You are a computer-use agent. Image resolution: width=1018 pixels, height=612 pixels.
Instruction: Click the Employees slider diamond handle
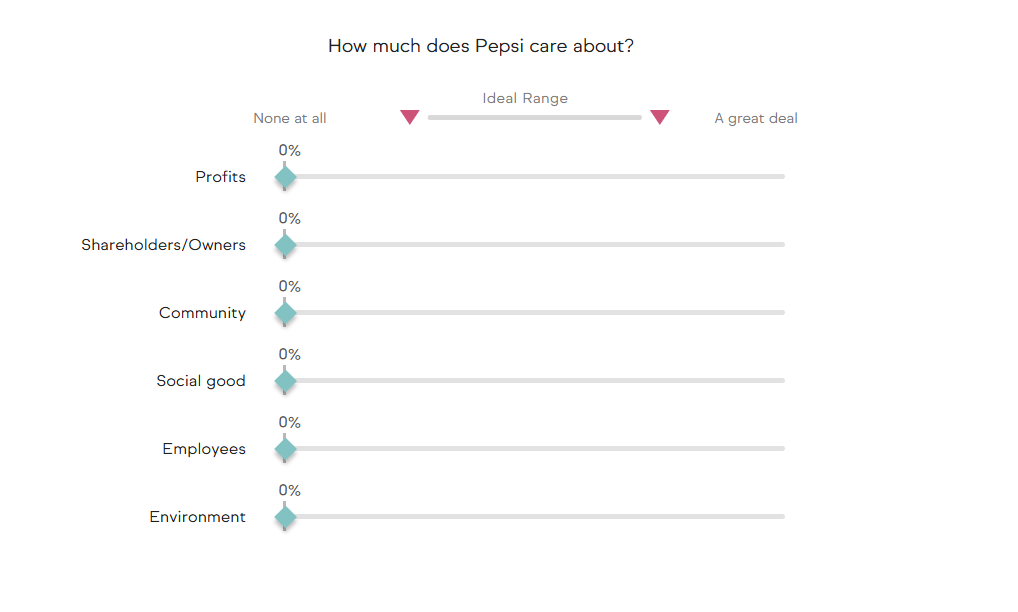coord(285,449)
